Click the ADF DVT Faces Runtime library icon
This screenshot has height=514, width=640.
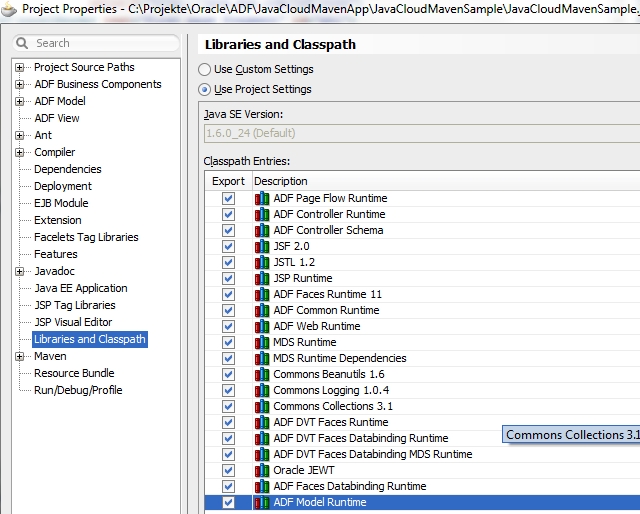coord(262,422)
